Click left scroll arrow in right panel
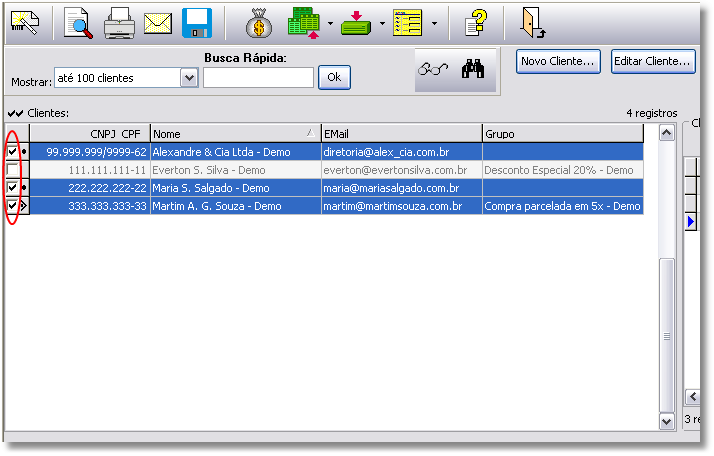This screenshot has width=714, height=456. click(693, 397)
